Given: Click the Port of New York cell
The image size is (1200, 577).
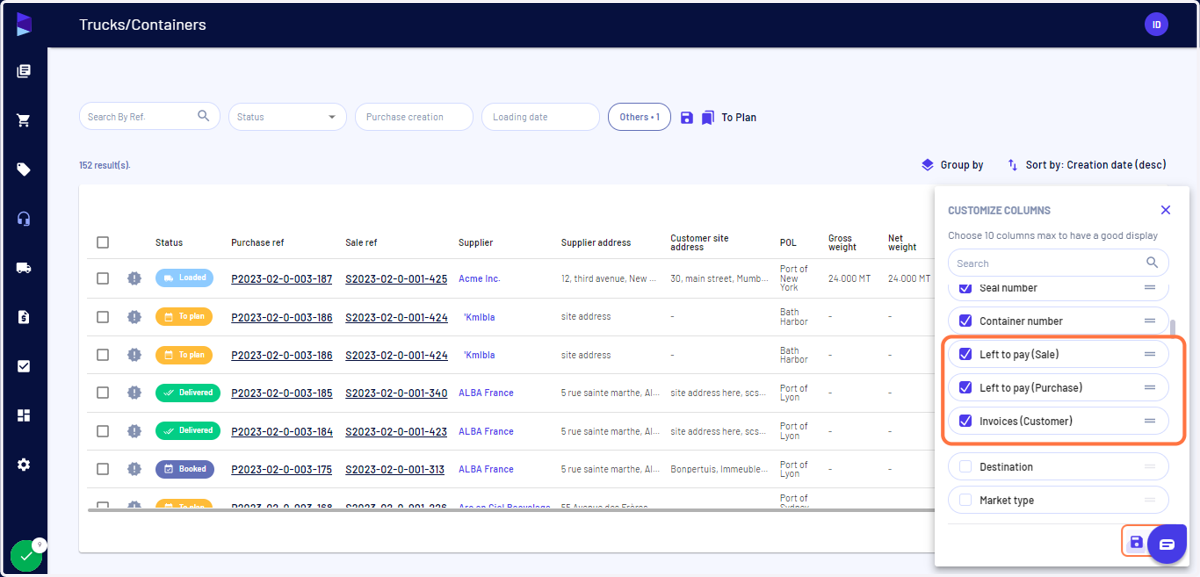Looking at the screenshot, I should coord(794,278).
